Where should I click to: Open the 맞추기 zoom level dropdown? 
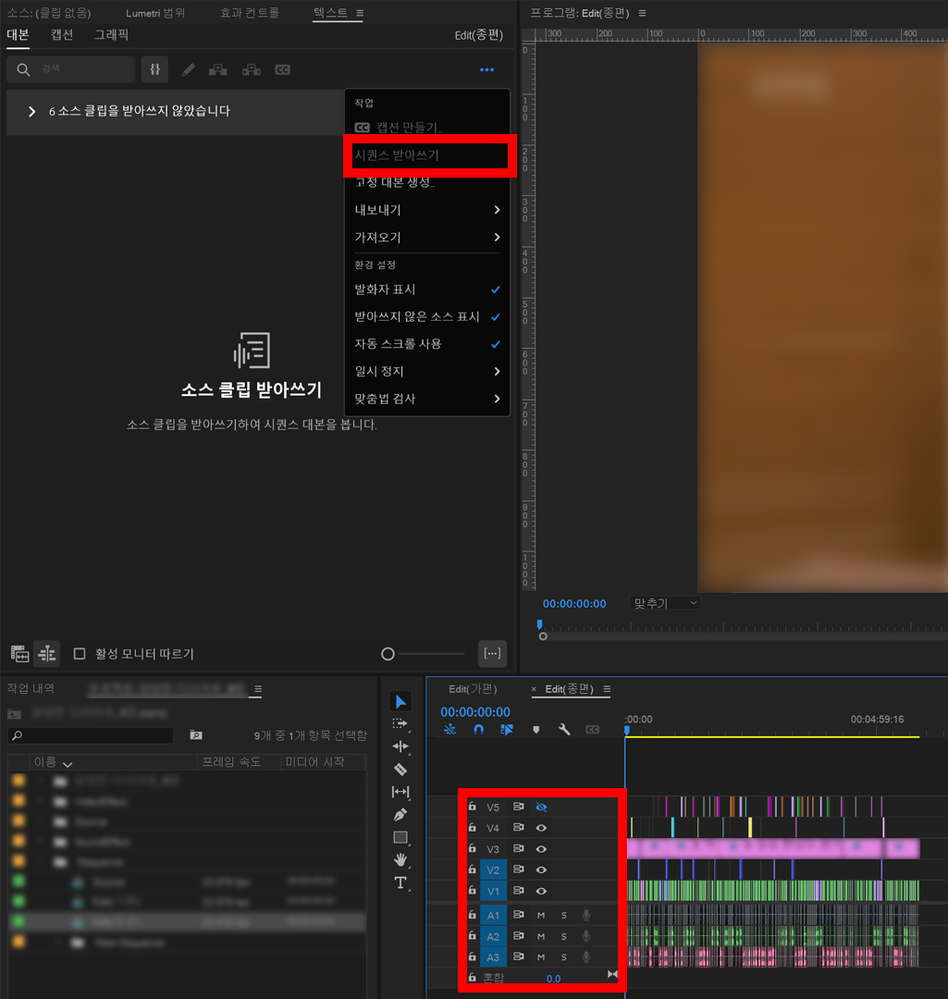click(663, 603)
